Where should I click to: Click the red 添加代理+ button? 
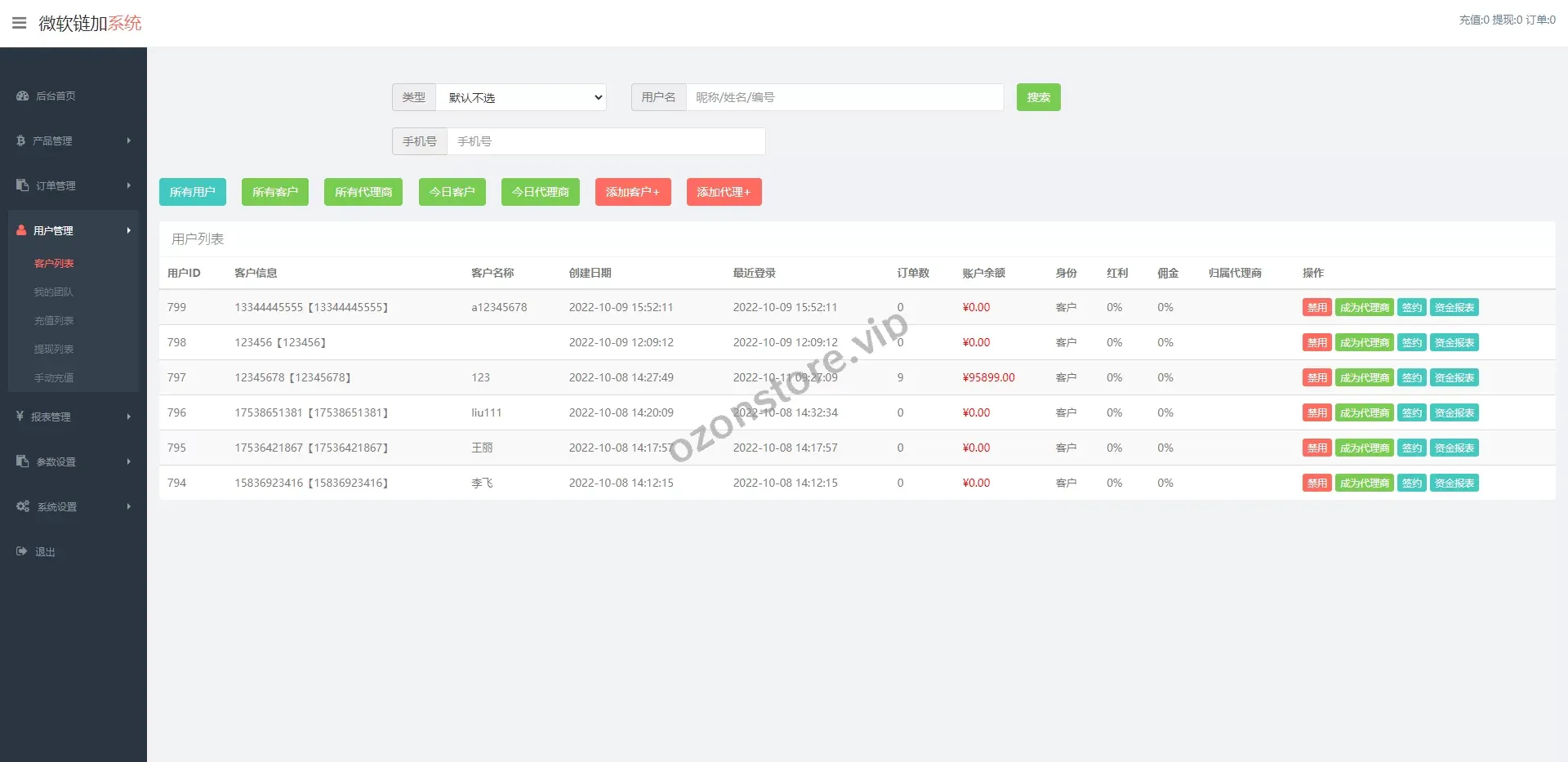coord(724,192)
